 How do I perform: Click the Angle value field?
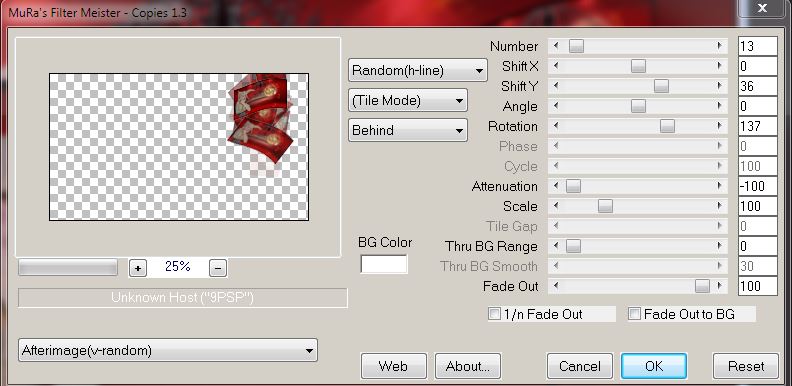758,106
